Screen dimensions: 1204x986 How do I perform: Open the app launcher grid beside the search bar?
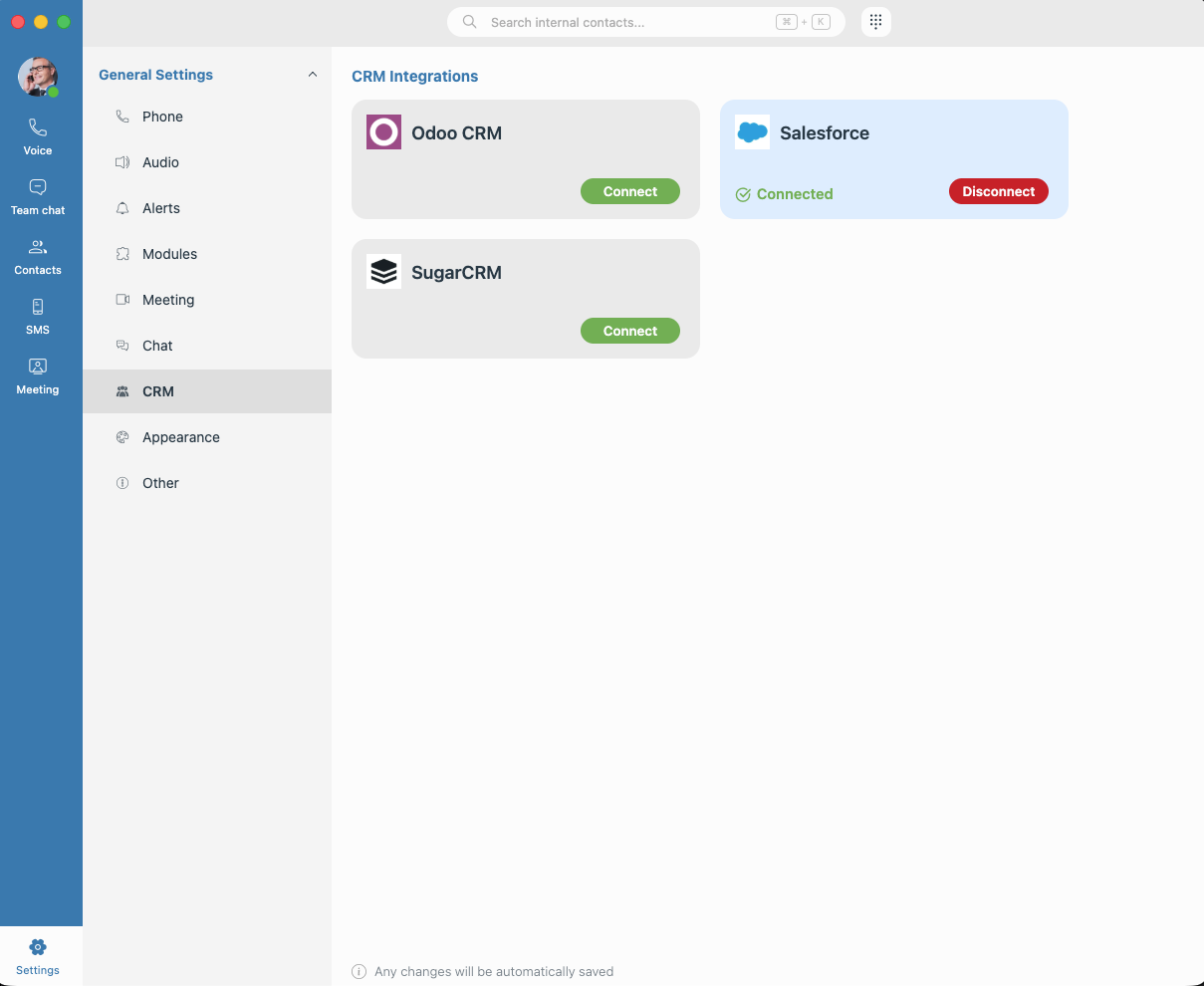875,21
